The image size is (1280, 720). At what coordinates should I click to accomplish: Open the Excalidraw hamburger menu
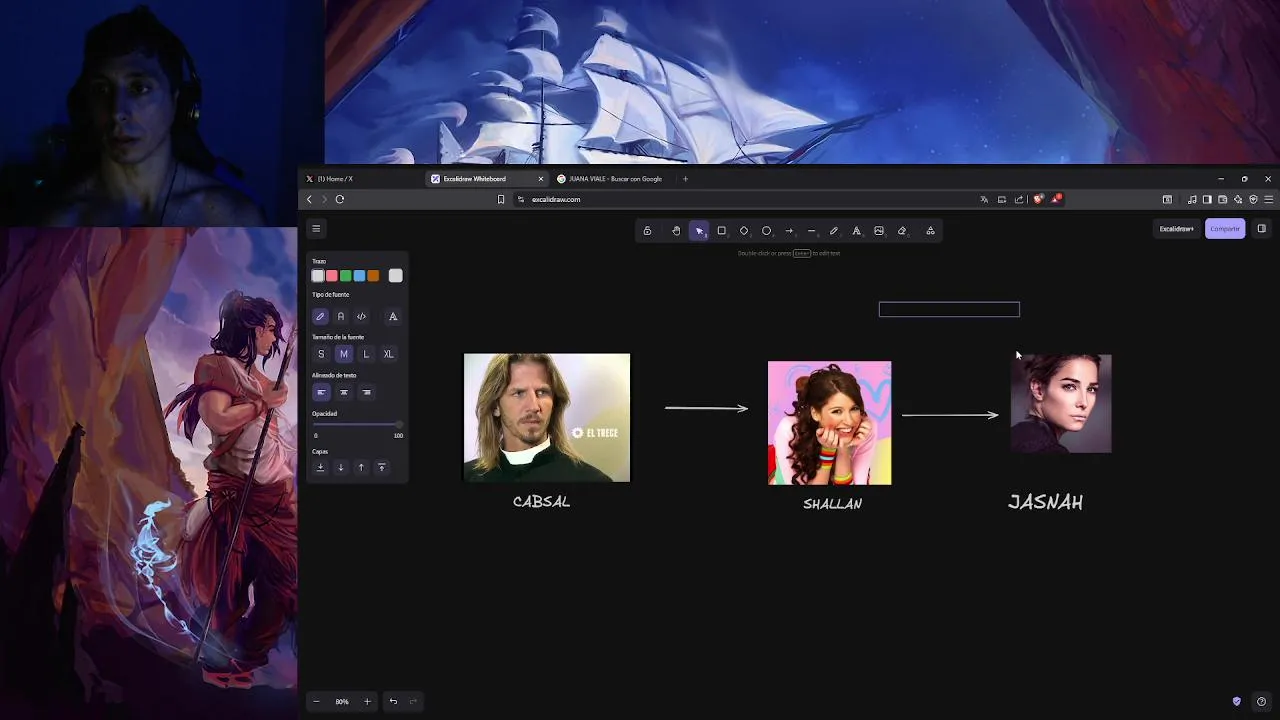click(x=316, y=229)
